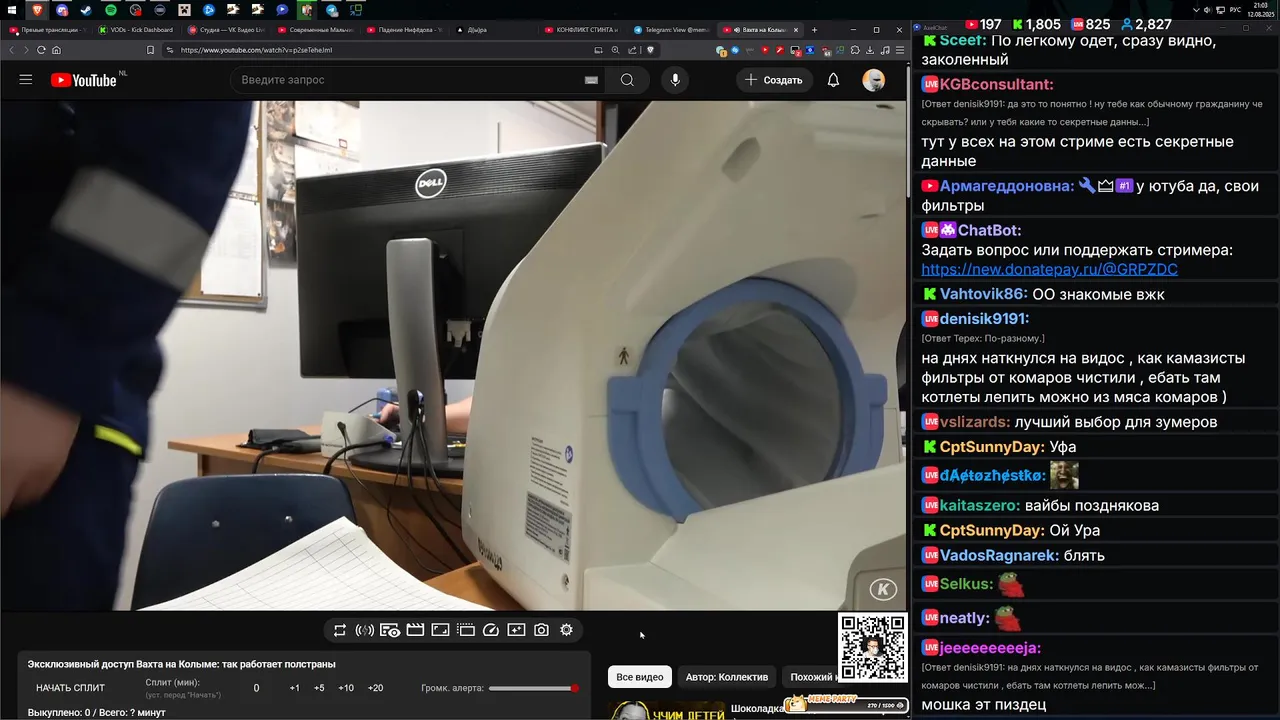Viewport: 1280px width, 720px height.
Task: Add +10 minutes to split
Action: coord(345,688)
